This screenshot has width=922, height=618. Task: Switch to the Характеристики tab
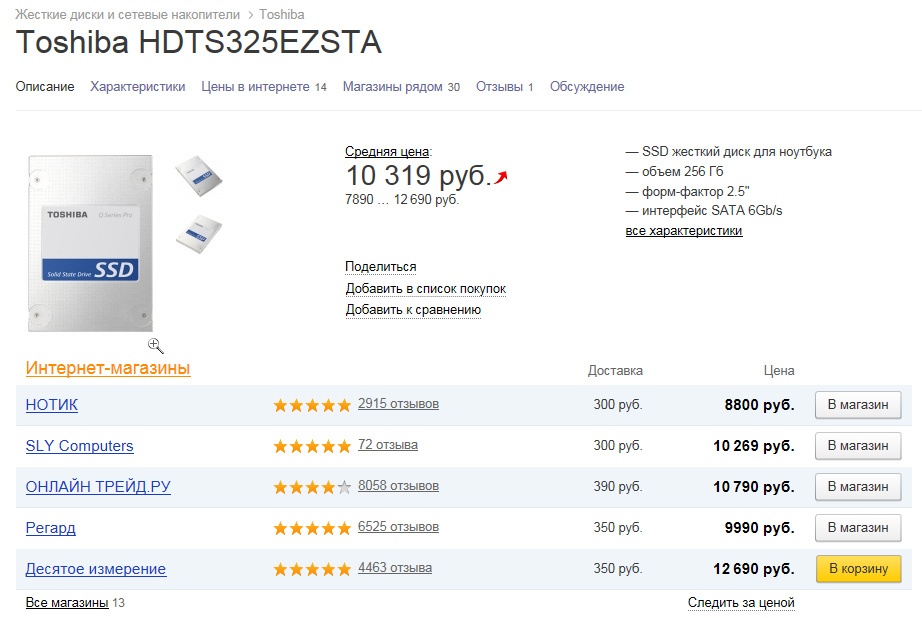[138, 87]
